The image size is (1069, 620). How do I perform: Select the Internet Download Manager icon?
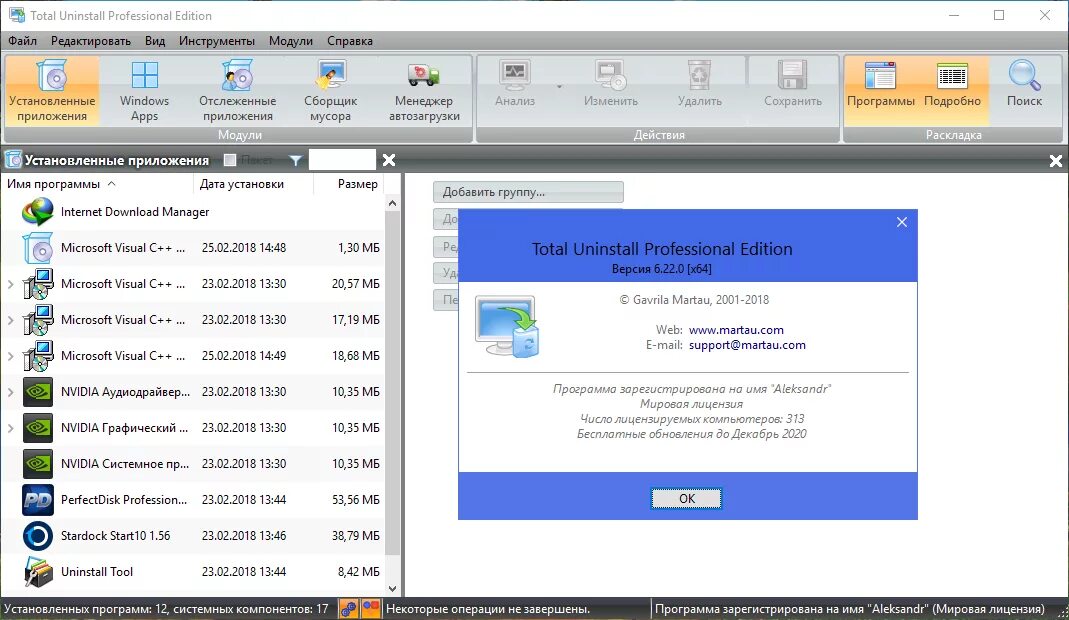click(37, 212)
